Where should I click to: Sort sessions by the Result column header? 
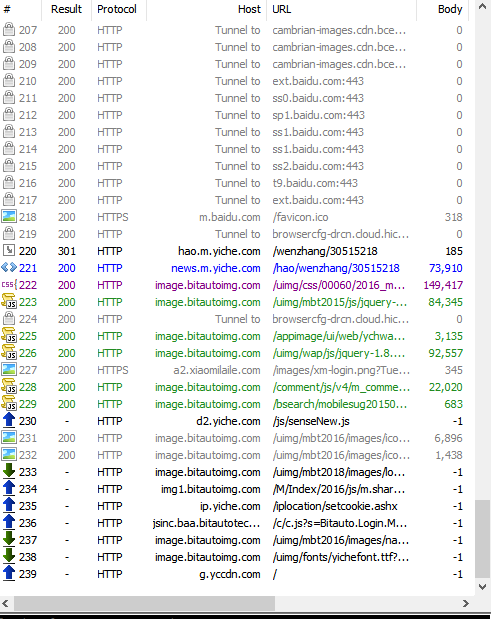[x=66, y=9]
